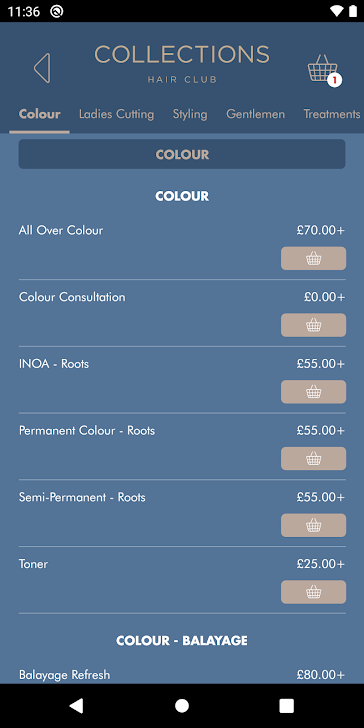Open Android recent apps square button
This screenshot has width=364, height=728.
286,705
